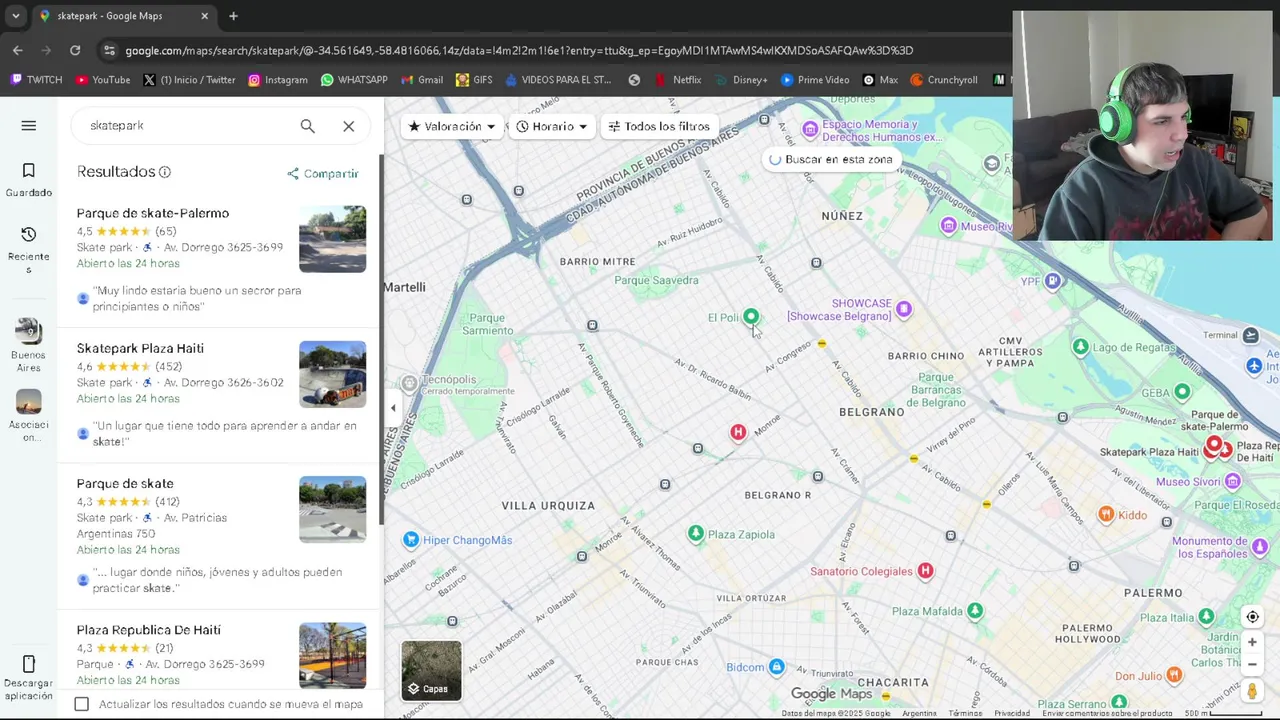Open the Parque de skate result title
This screenshot has width=1280, height=720.
125,483
